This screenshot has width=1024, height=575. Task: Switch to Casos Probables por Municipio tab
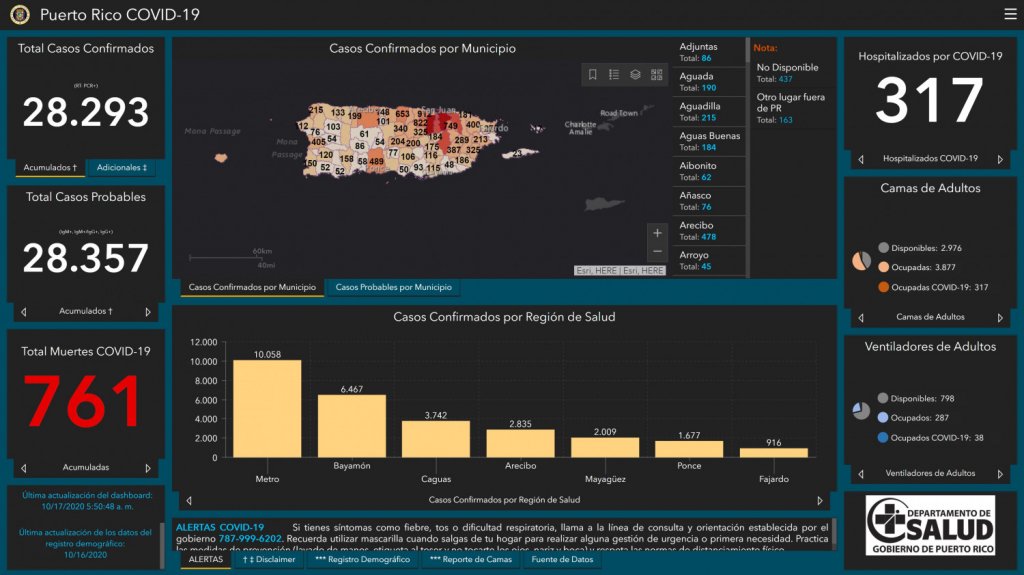click(x=393, y=288)
